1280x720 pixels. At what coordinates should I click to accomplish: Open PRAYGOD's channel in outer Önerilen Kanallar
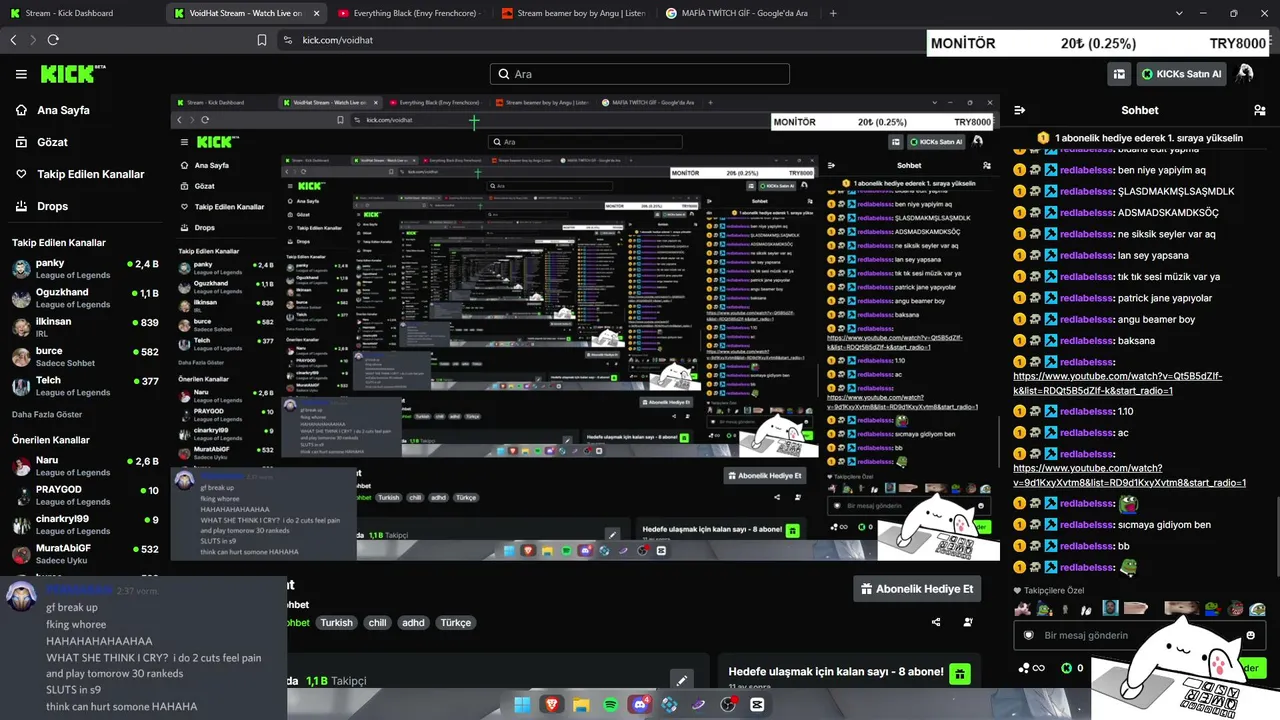[x=85, y=495]
